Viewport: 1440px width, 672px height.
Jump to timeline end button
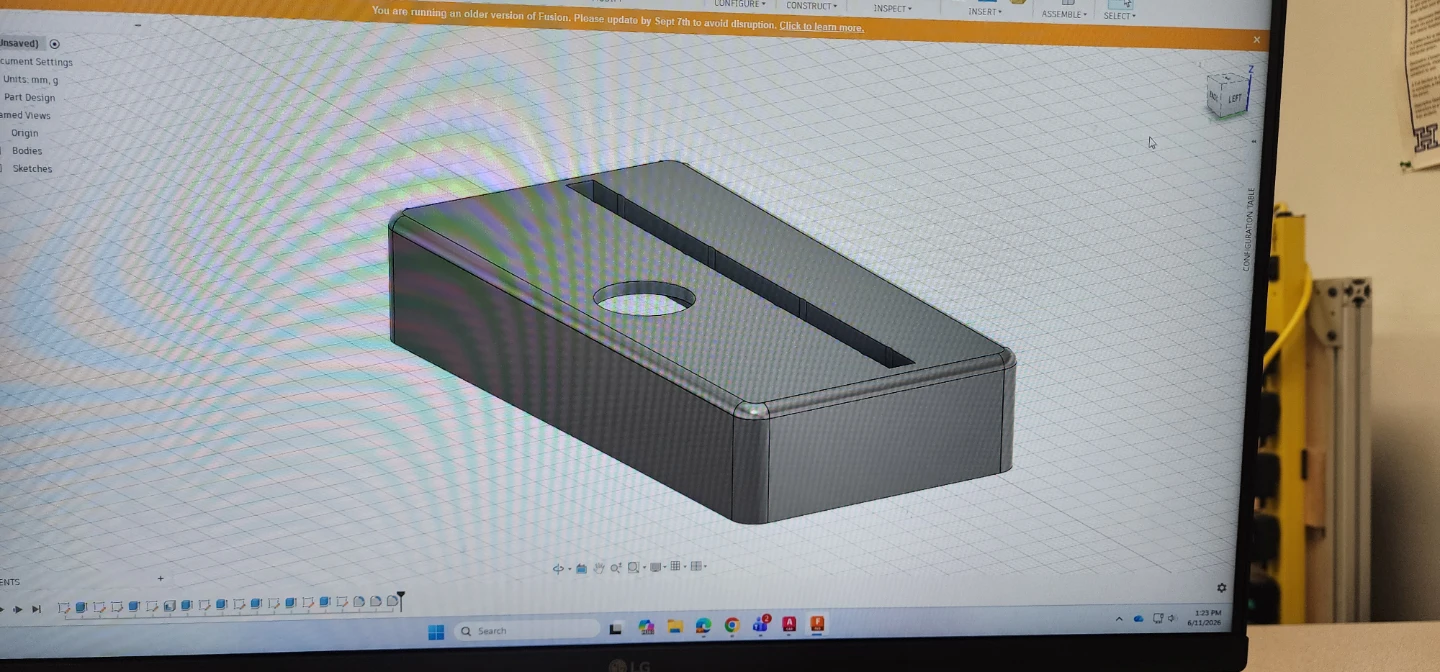point(36,609)
